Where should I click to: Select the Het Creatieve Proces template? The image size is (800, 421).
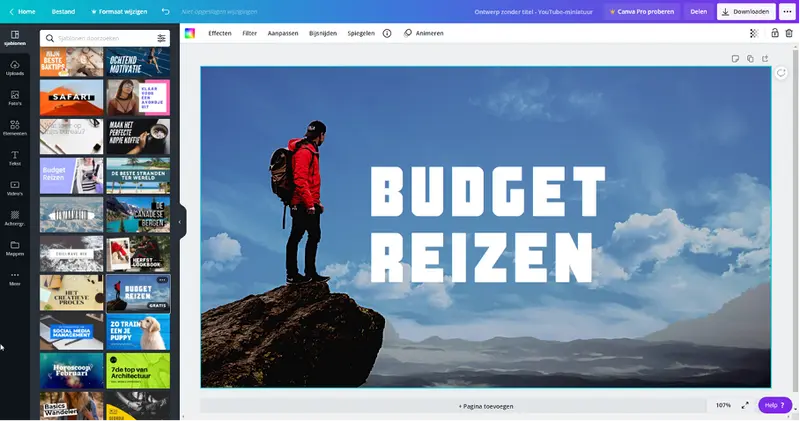click(x=71, y=293)
